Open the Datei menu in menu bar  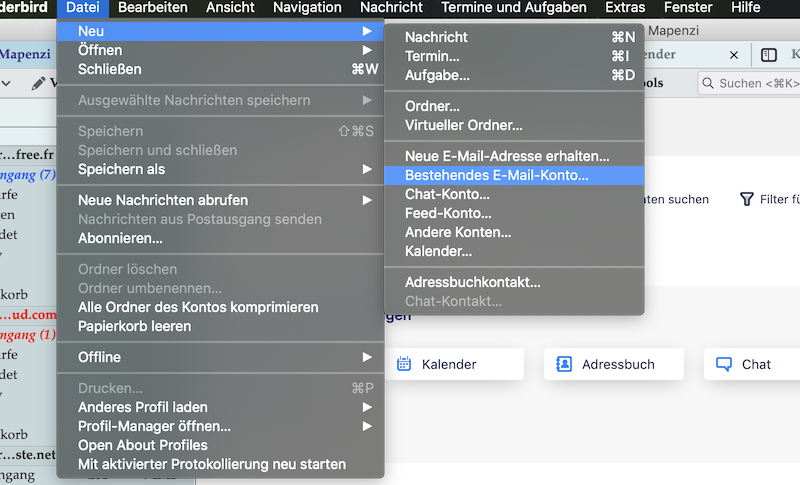point(83,8)
